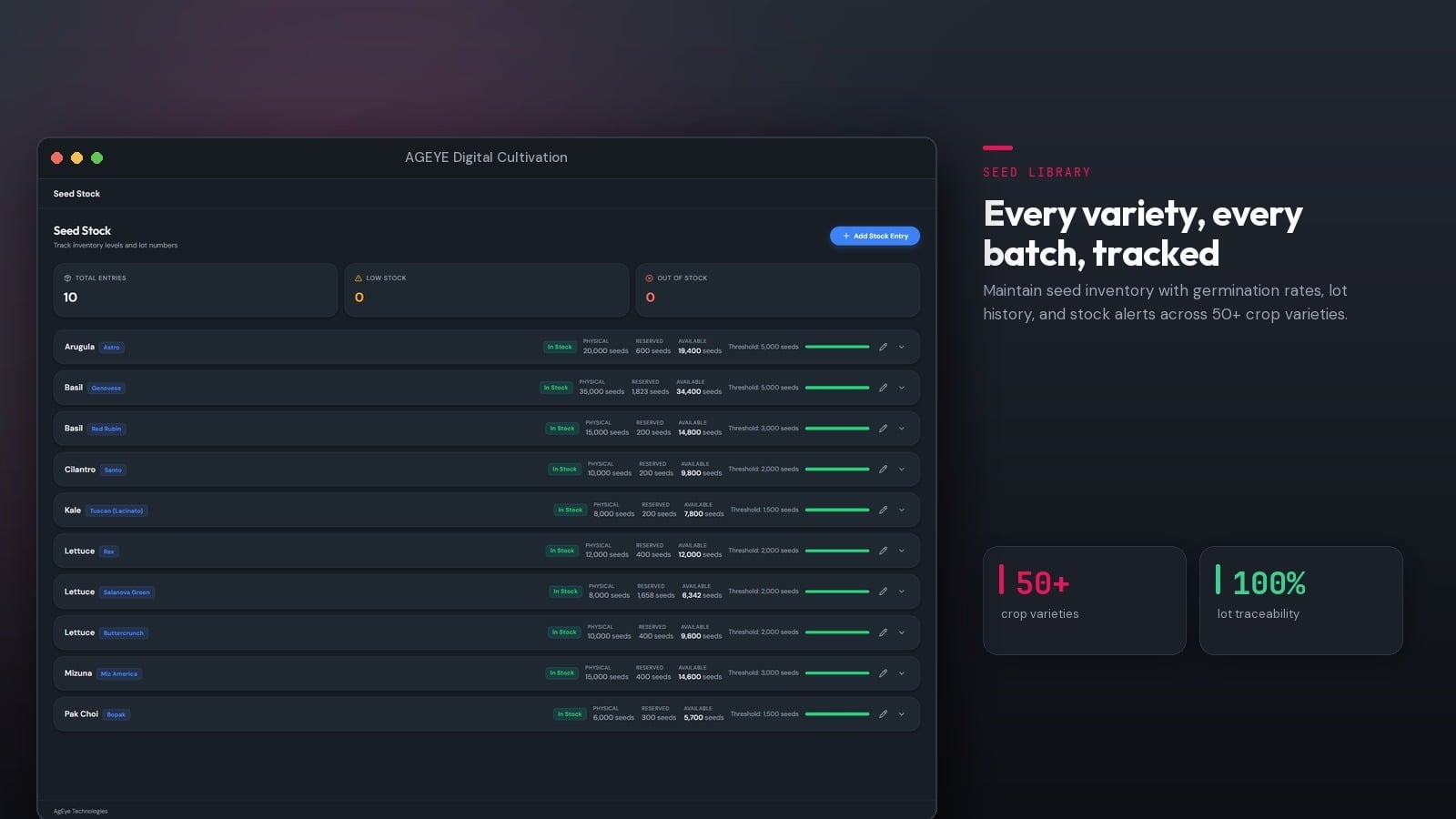Select the Out of Stock summary card count
Screen dimensions: 1456x819
point(651,298)
